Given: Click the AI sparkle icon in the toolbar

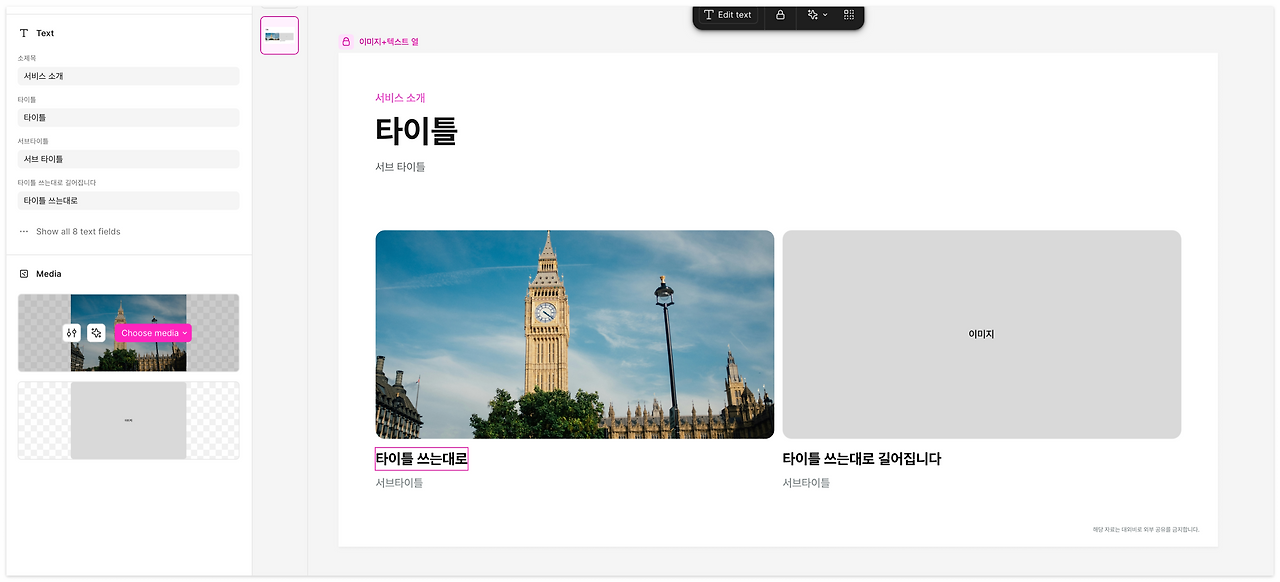Looking at the screenshot, I should (x=812, y=14).
